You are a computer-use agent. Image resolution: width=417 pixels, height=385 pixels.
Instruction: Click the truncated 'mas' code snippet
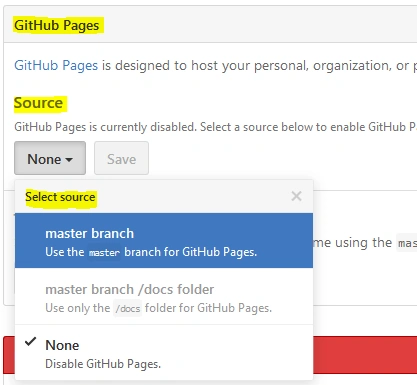pyautogui.click(x=407, y=243)
